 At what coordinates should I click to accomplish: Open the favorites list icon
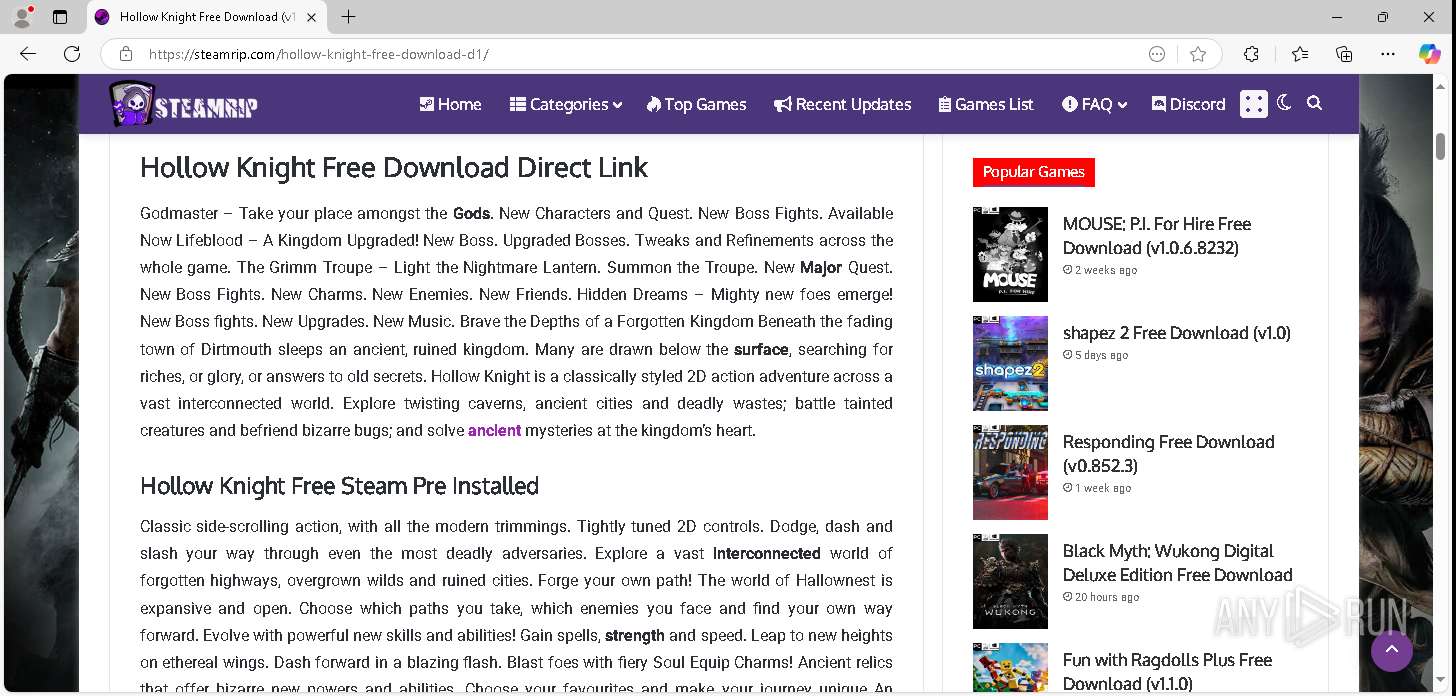pyautogui.click(x=1299, y=54)
